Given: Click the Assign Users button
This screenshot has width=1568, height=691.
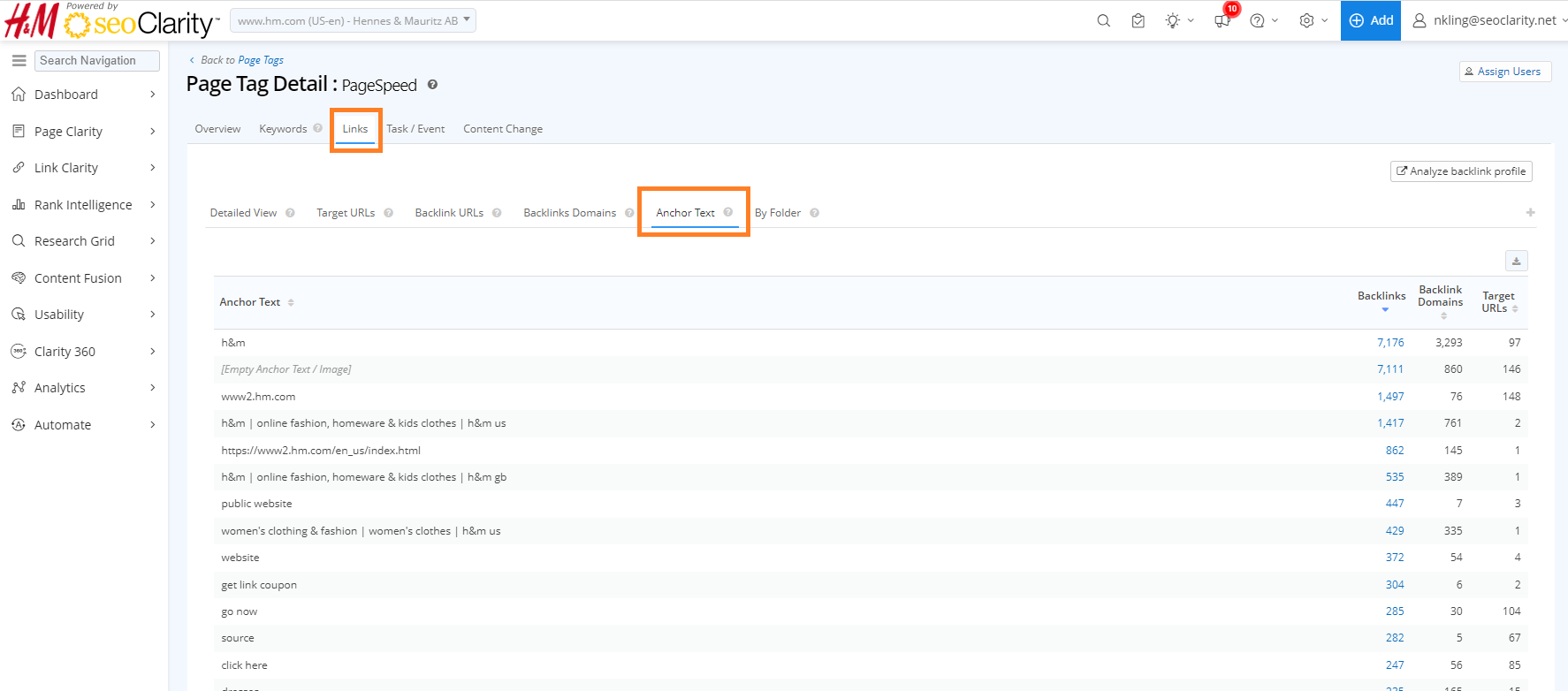Looking at the screenshot, I should coord(1504,72).
